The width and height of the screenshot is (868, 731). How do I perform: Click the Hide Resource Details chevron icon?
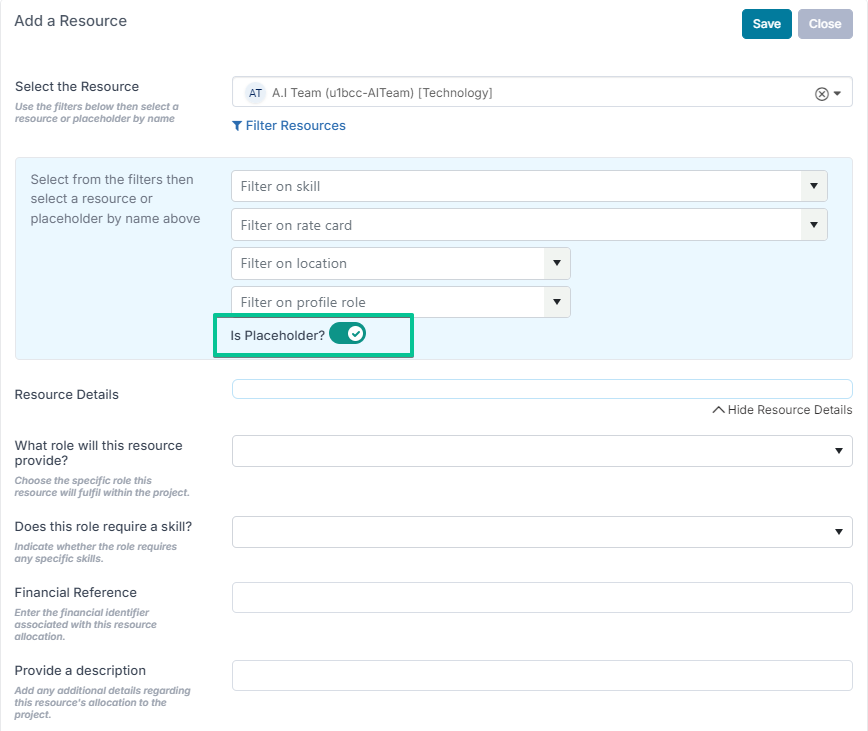[x=719, y=410]
